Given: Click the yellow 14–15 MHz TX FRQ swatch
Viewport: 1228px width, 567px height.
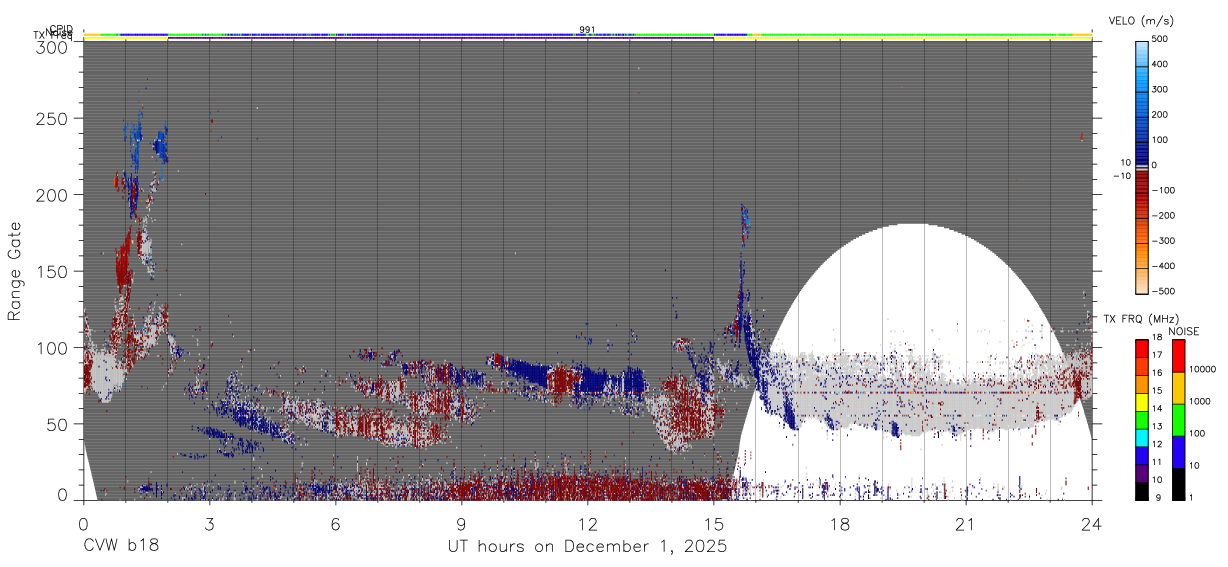Looking at the screenshot, I should point(1142,401).
